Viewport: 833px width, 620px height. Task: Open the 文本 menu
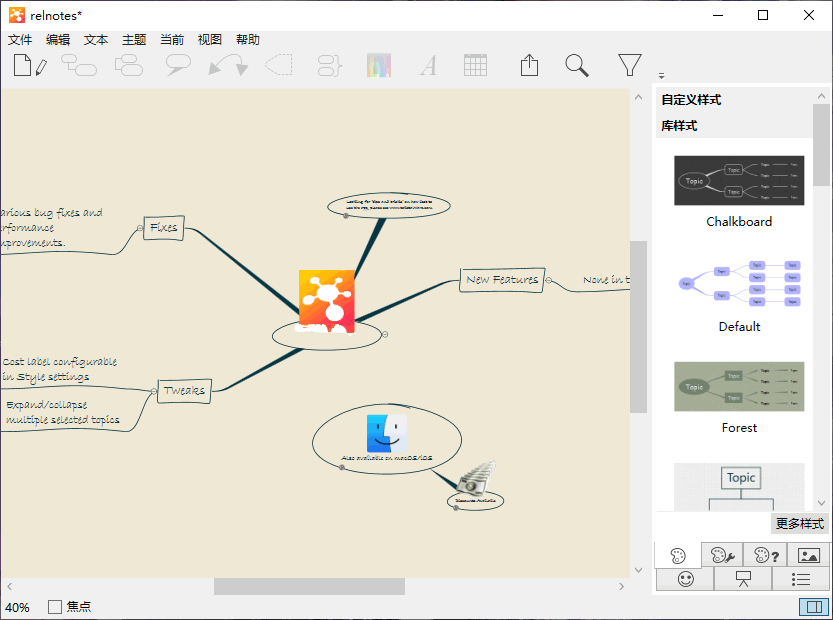pyautogui.click(x=96, y=40)
